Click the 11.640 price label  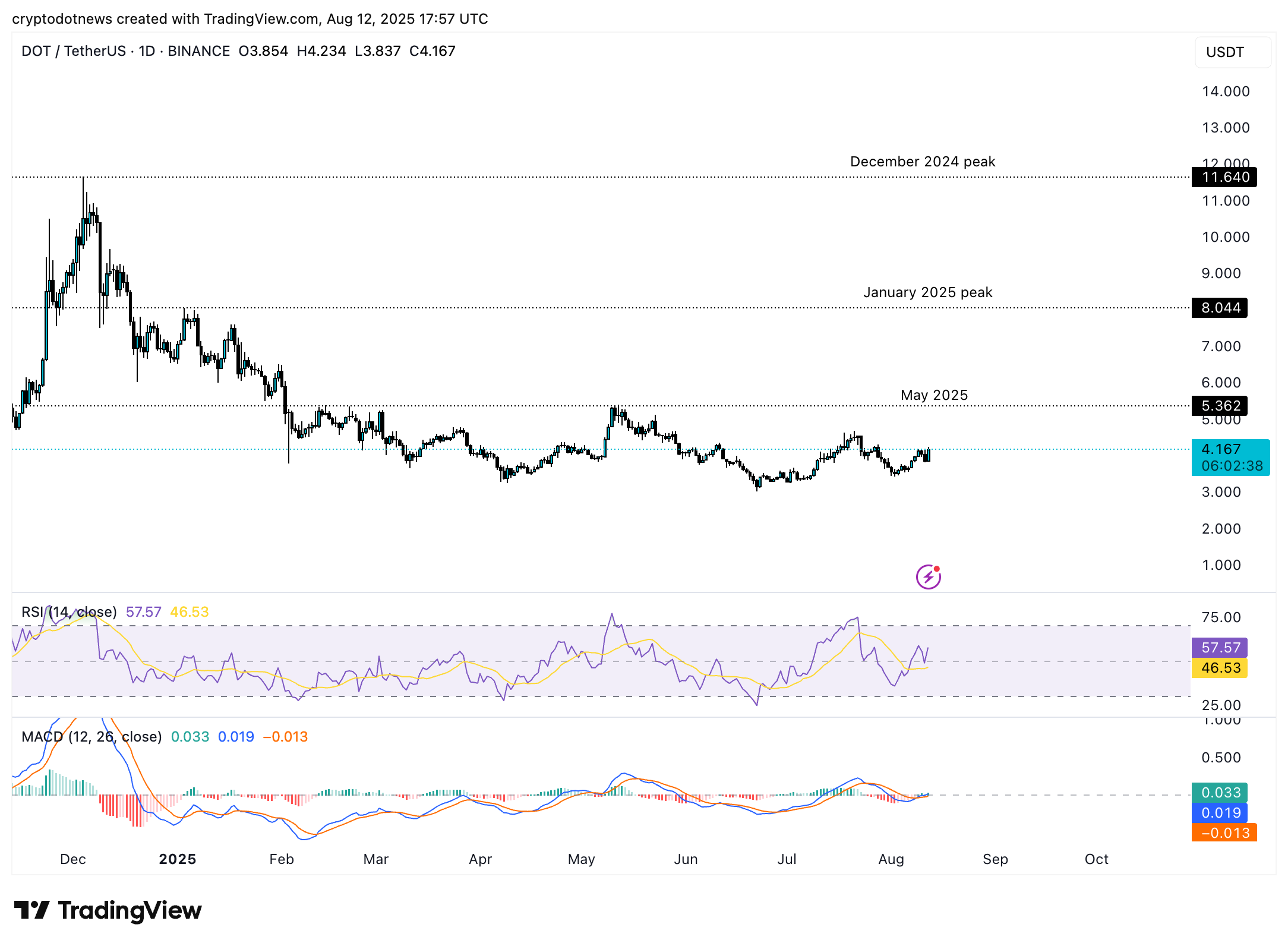(x=1224, y=177)
